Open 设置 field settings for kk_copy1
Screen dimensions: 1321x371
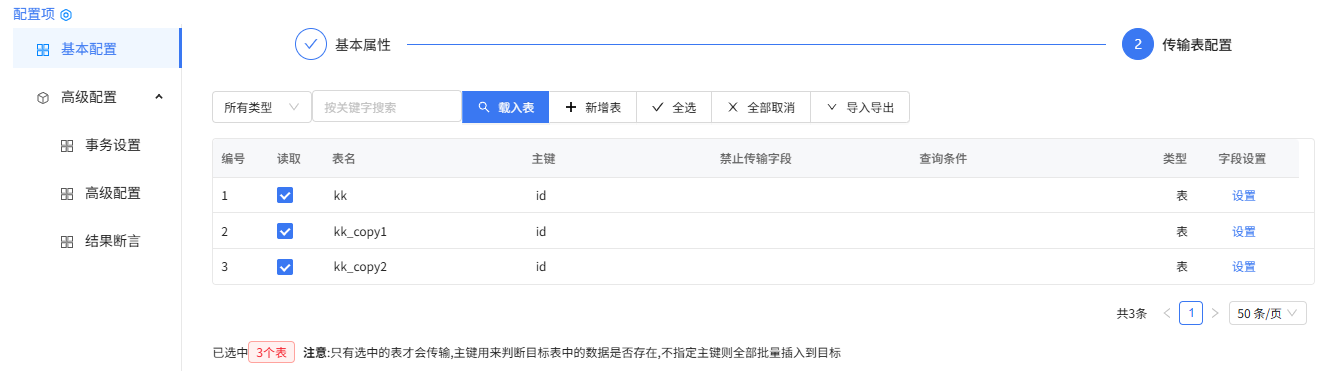click(x=1244, y=232)
